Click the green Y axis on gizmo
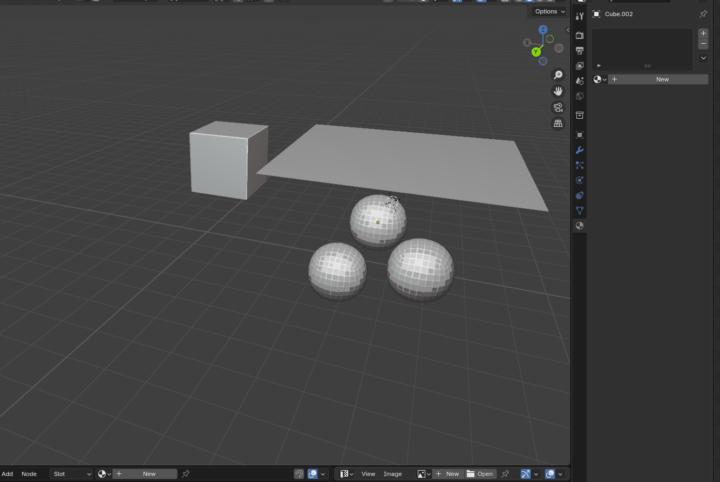Screen dimensions: 720x482 click(536, 52)
